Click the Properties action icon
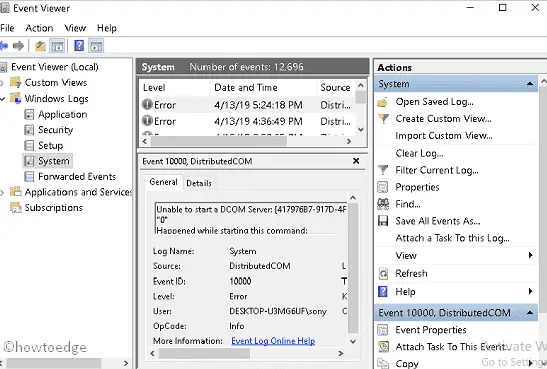 click(x=383, y=187)
